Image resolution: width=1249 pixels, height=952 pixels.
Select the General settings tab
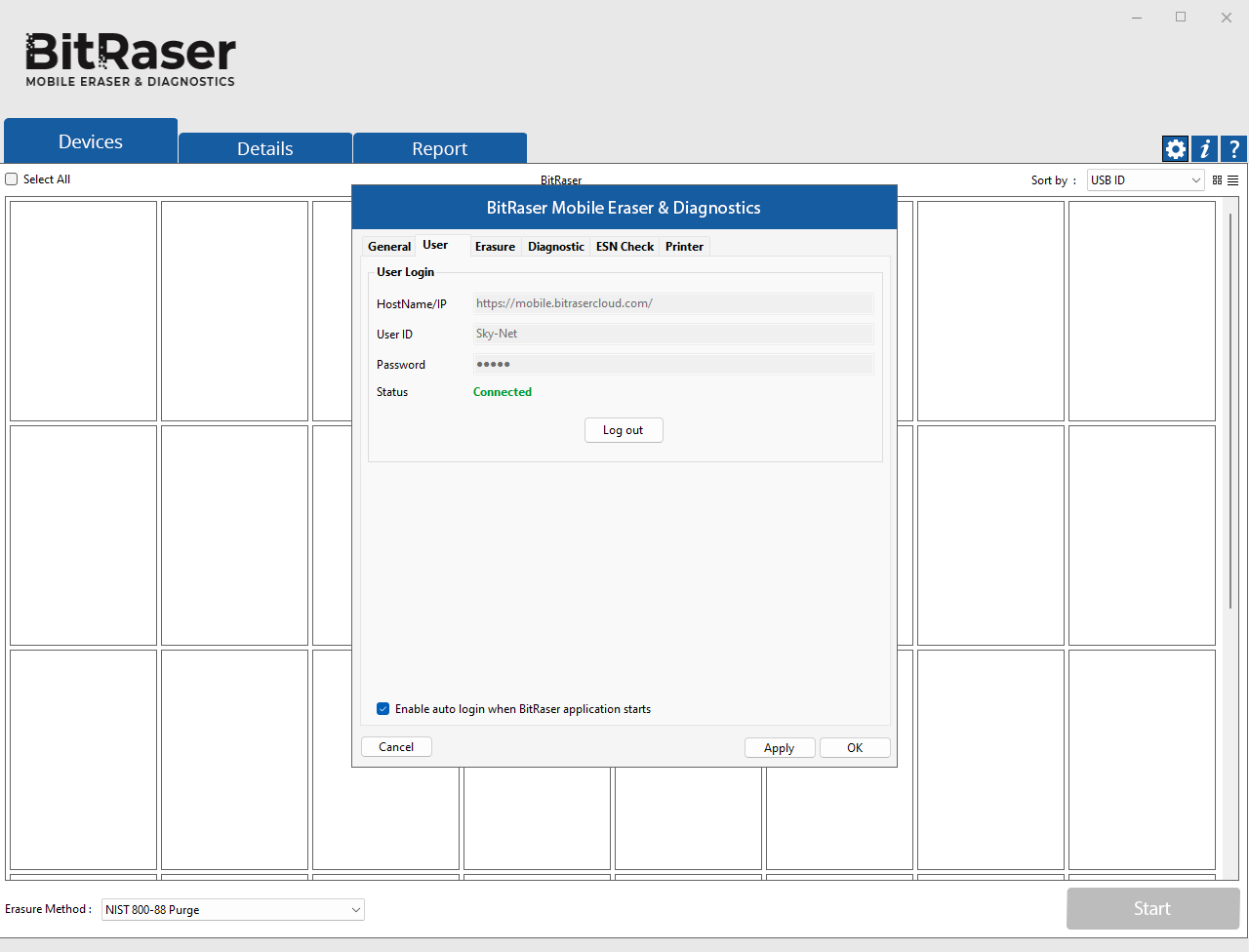[389, 247]
